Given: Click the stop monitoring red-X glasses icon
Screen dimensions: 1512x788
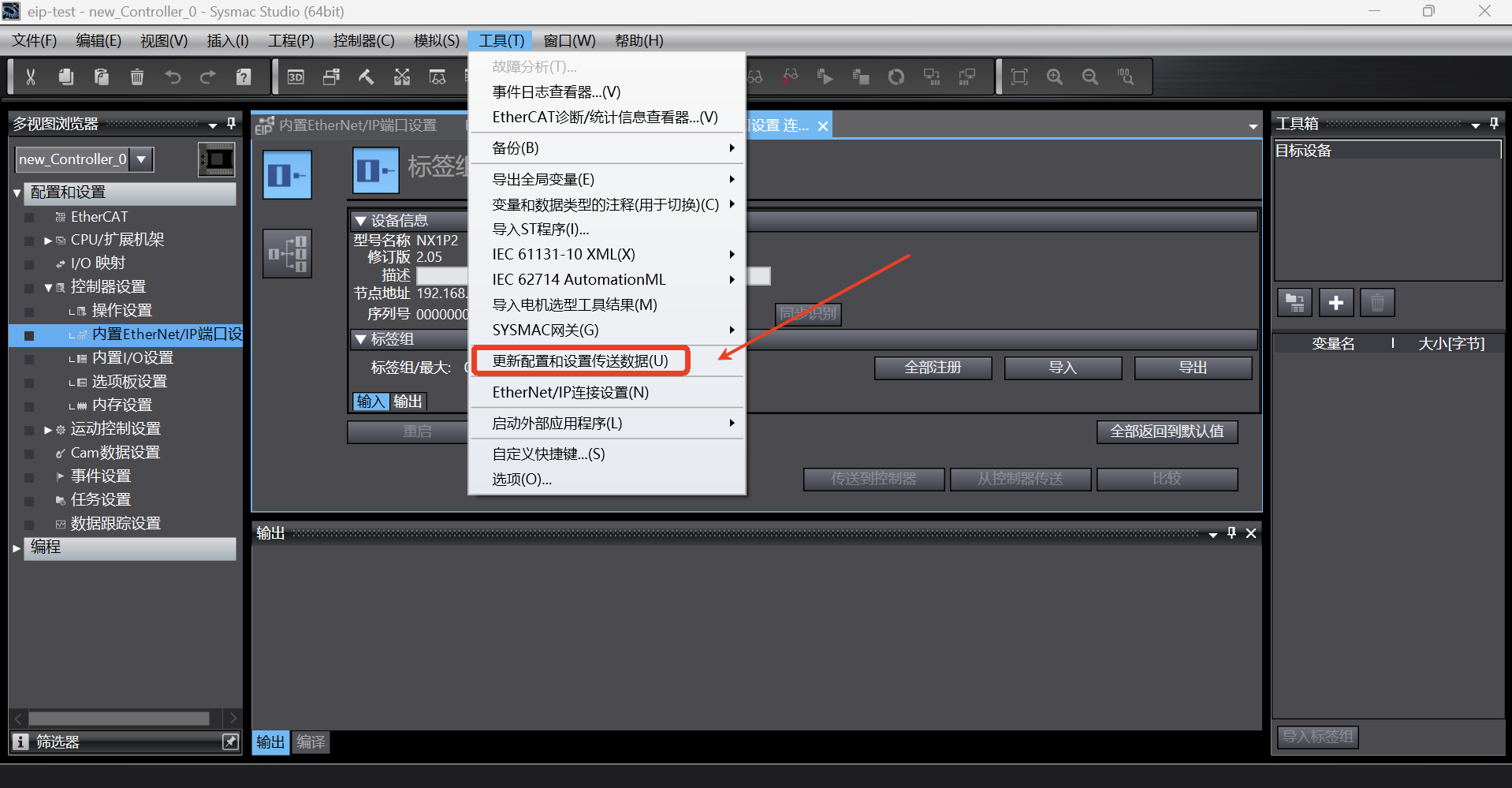Looking at the screenshot, I should coord(790,77).
